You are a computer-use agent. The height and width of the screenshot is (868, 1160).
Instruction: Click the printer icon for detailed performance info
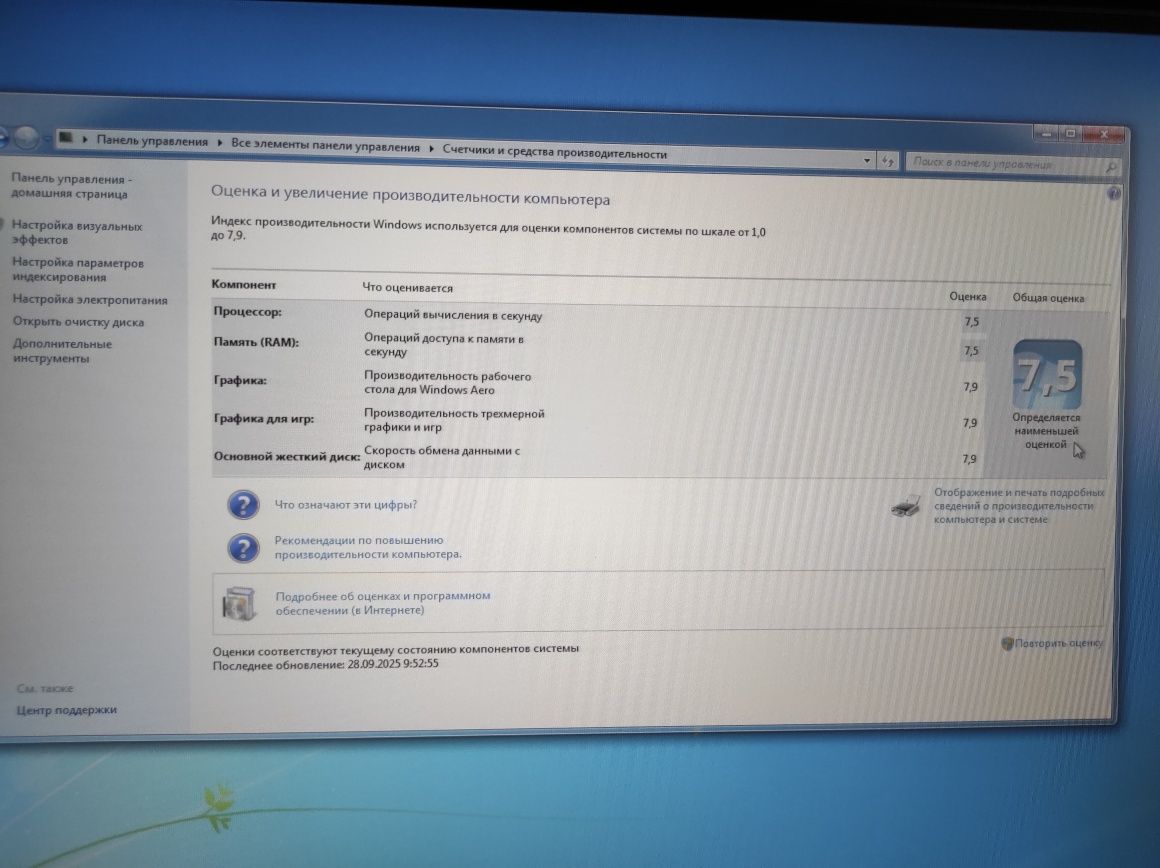tap(906, 506)
